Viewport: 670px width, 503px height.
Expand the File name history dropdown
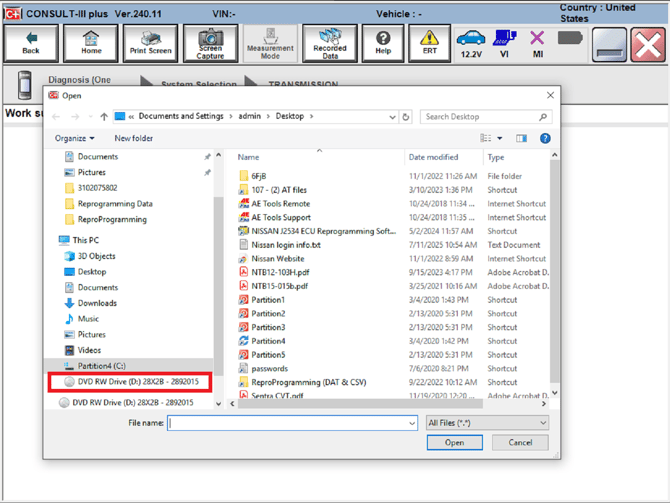412,423
